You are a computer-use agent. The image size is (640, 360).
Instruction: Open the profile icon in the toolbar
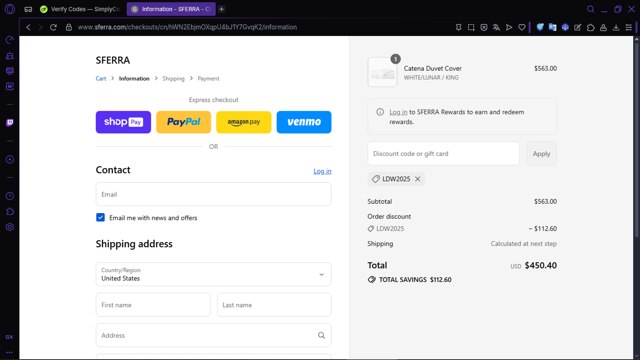coord(603,27)
